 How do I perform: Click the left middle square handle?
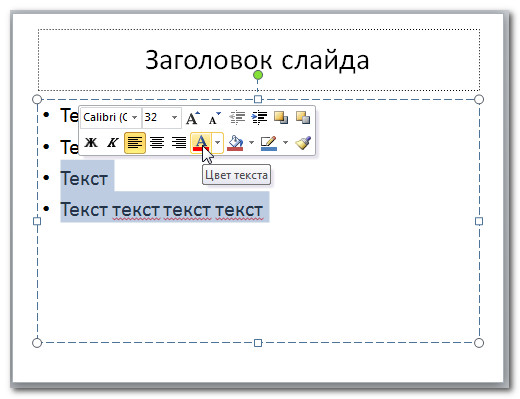click(x=37, y=221)
